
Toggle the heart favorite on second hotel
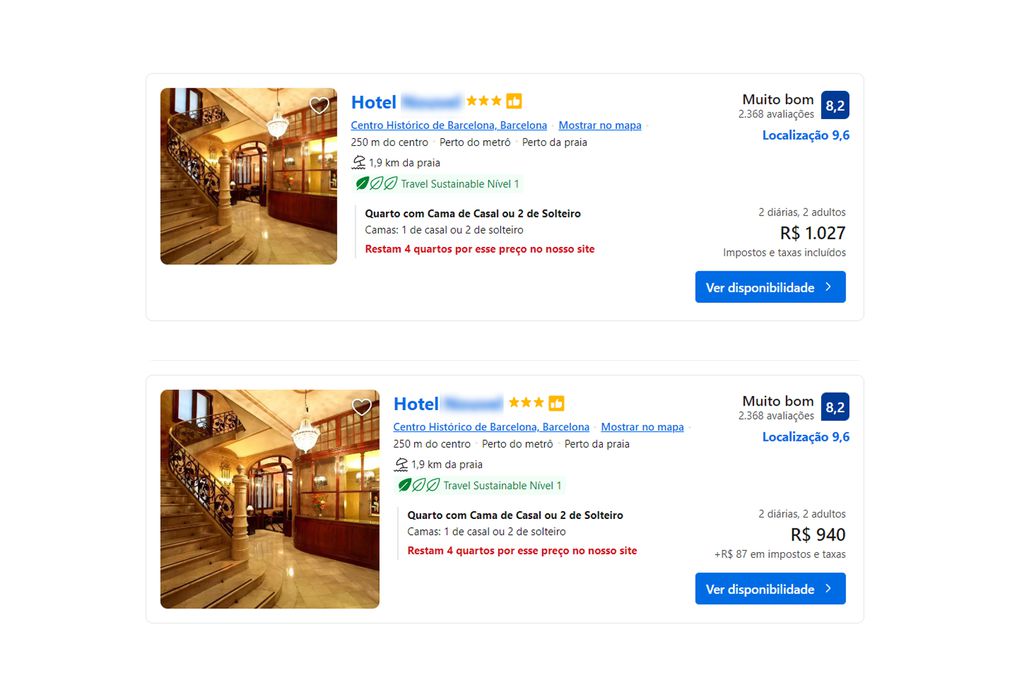[362, 408]
